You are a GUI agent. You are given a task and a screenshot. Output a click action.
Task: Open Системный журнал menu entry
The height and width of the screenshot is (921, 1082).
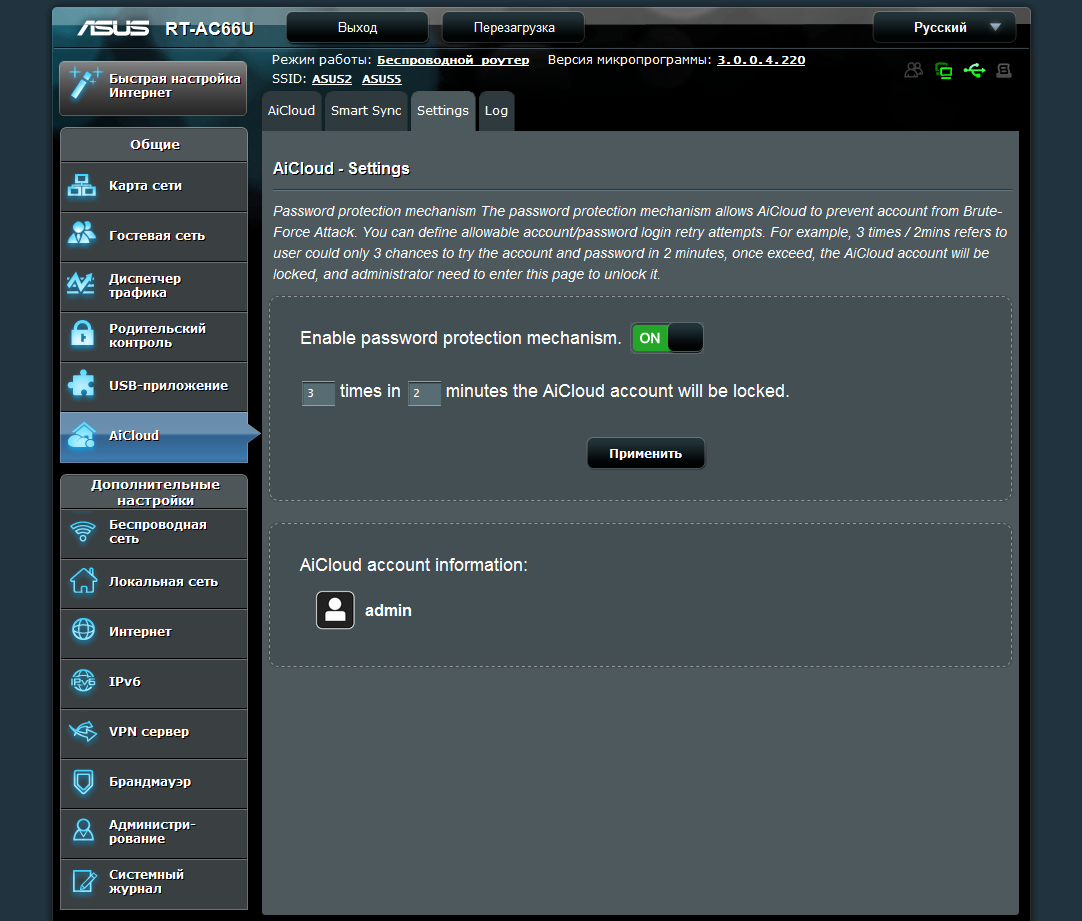coord(154,884)
